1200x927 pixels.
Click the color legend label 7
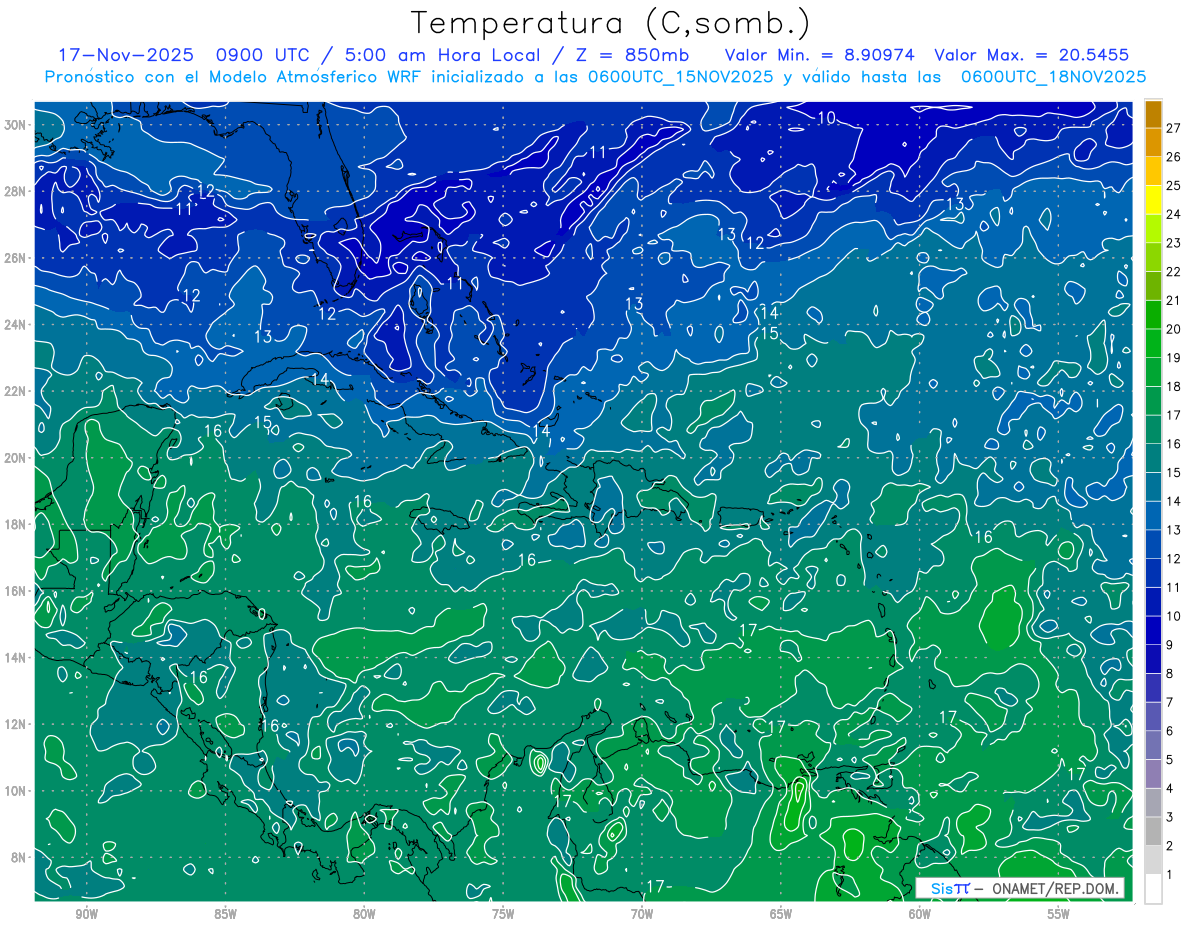pos(1170,702)
